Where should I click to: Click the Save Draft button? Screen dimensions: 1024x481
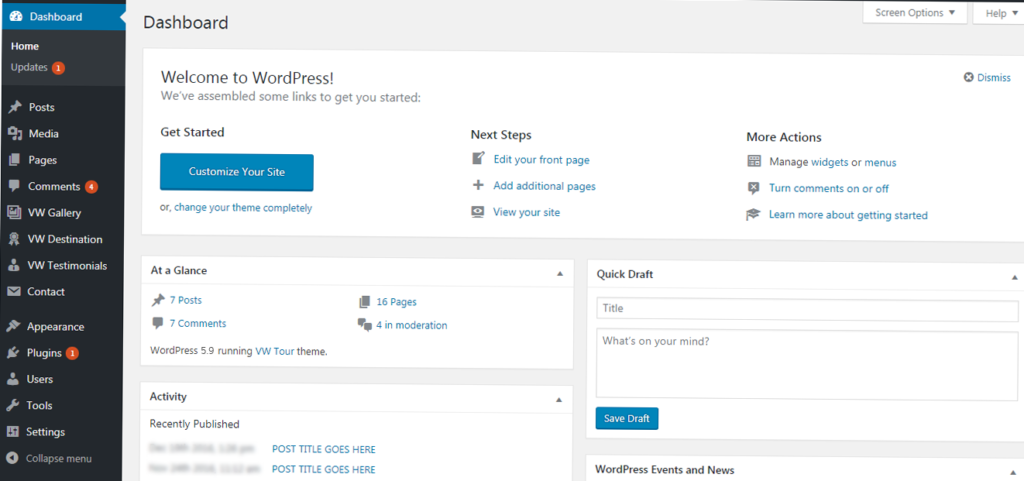coord(627,418)
